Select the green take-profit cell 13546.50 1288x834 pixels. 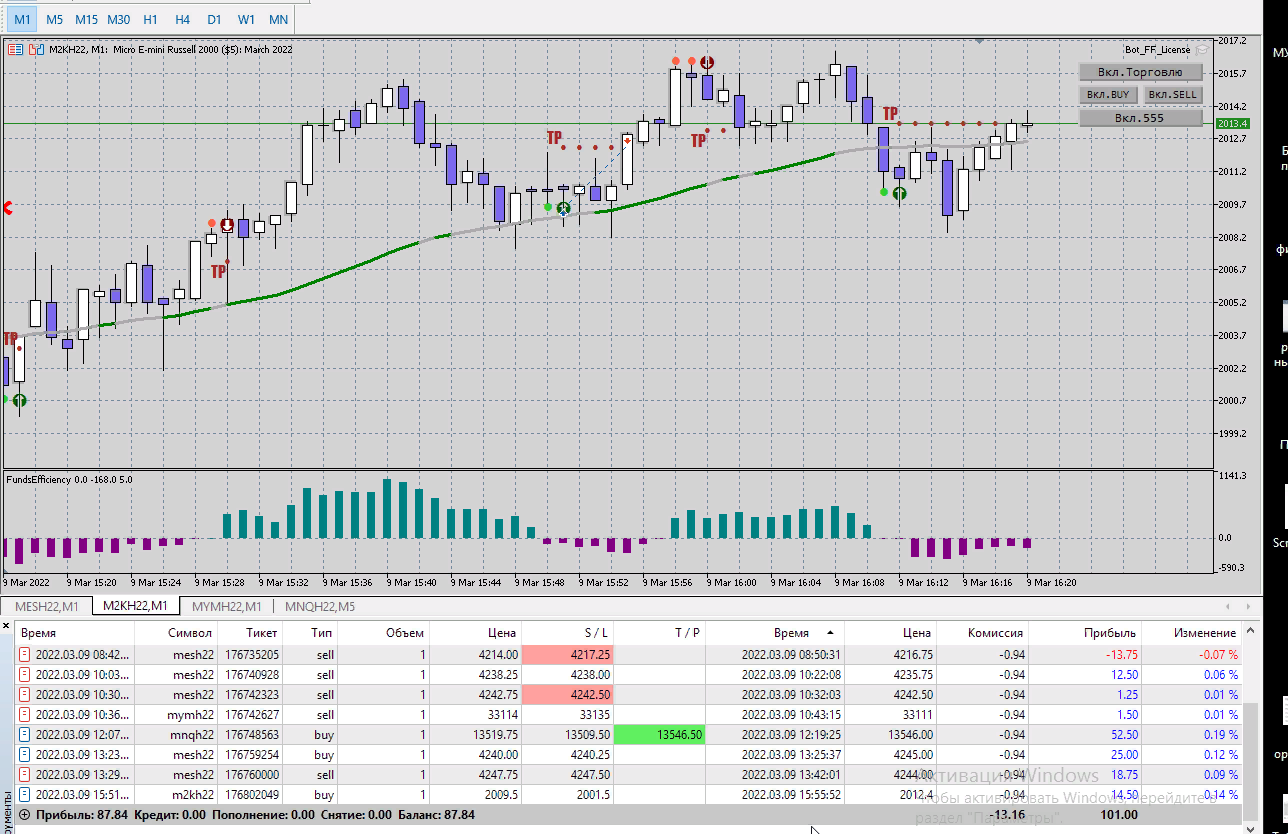[x=660, y=735]
